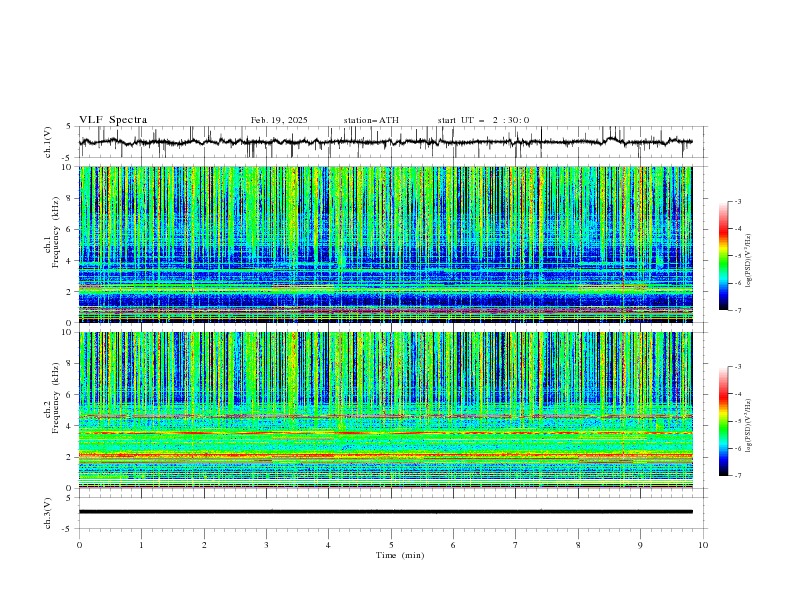Click time axis tick label "4"
The width and height of the screenshot is (792, 612).
click(x=328, y=545)
